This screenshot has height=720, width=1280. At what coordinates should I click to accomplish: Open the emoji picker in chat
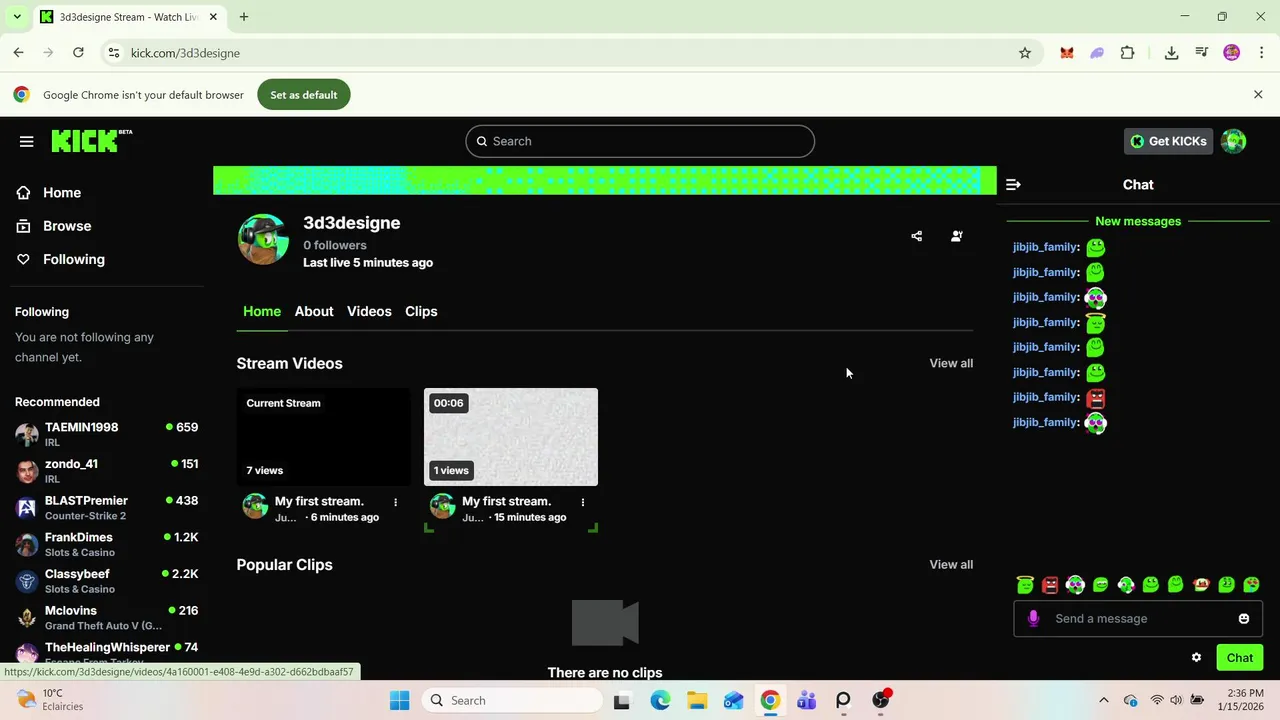pyautogui.click(x=1244, y=618)
